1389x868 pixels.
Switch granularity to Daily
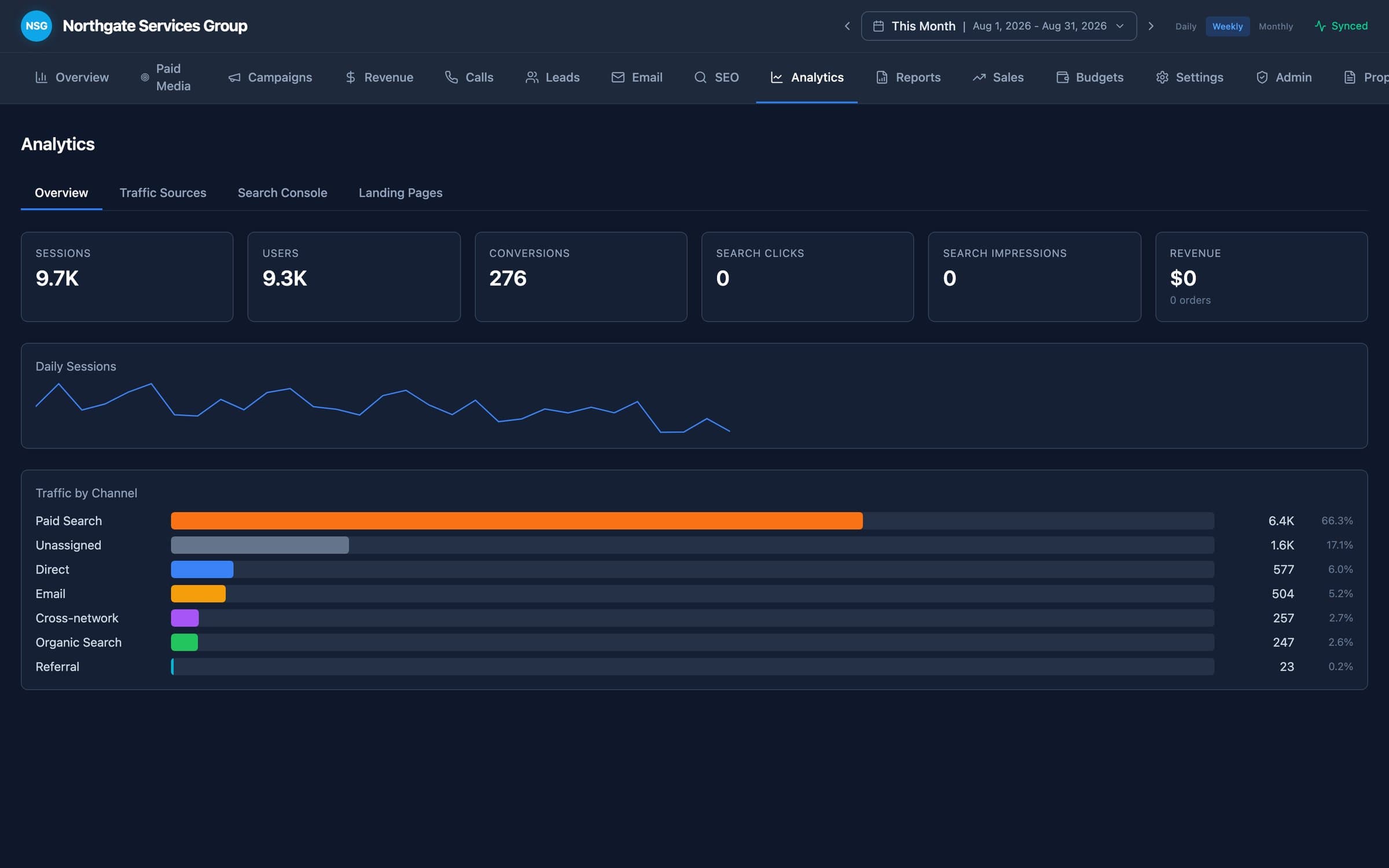pyautogui.click(x=1185, y=26)
